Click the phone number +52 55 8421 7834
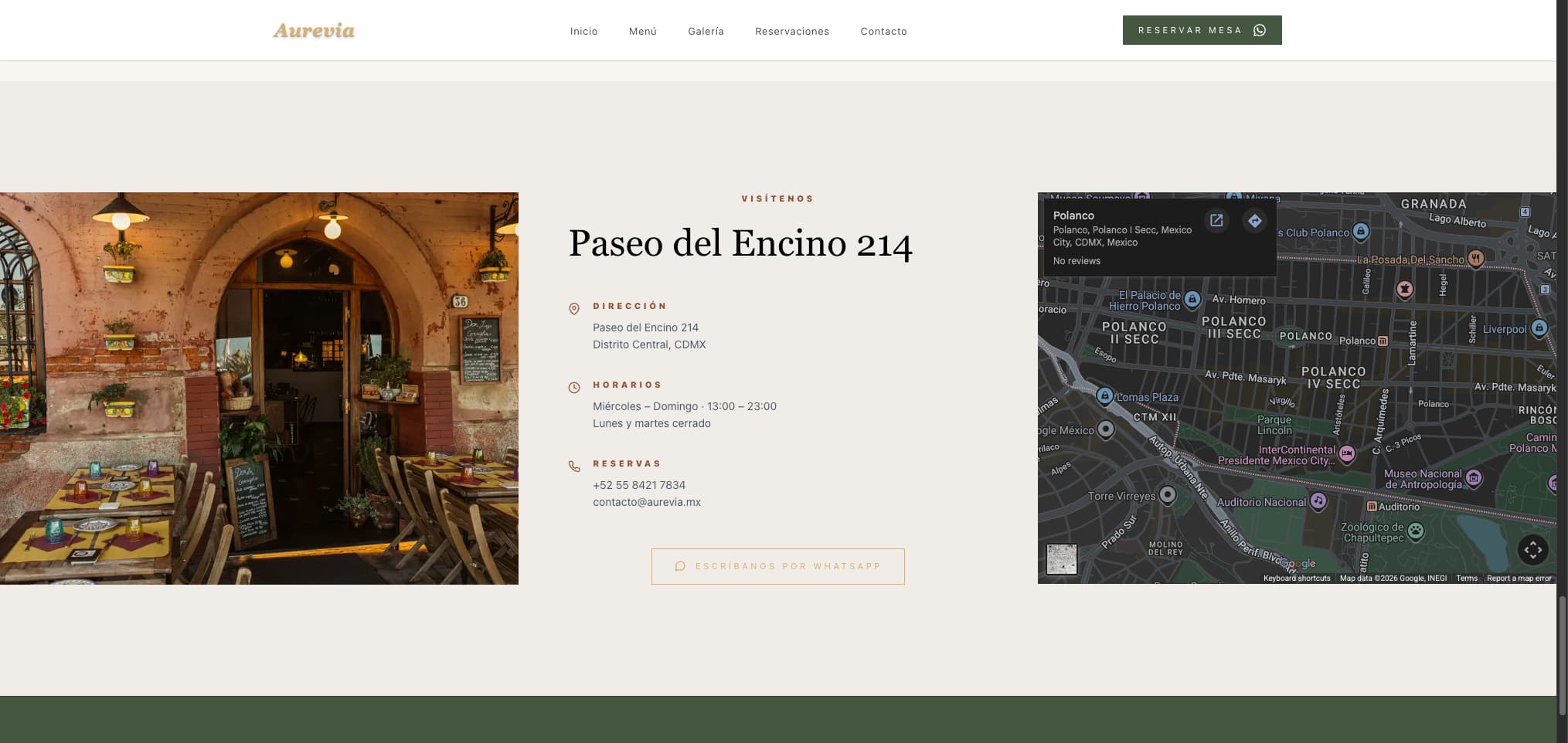Screen dimensions: 1568x743 tap(639, 485)
